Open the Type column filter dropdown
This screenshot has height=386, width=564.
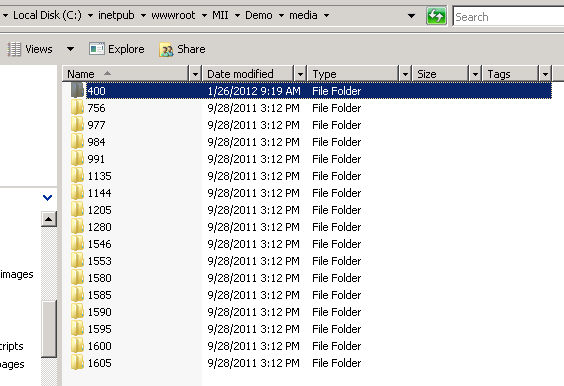tap(405, 74)
